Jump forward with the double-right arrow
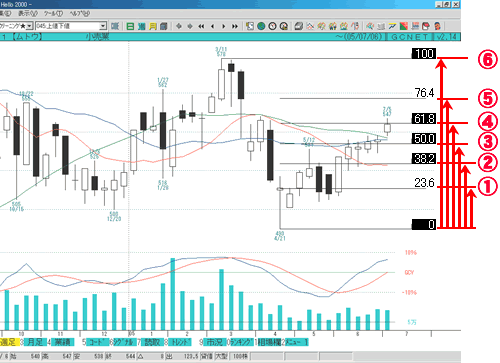This screenshot has width=500, height=363. point(235,26)
